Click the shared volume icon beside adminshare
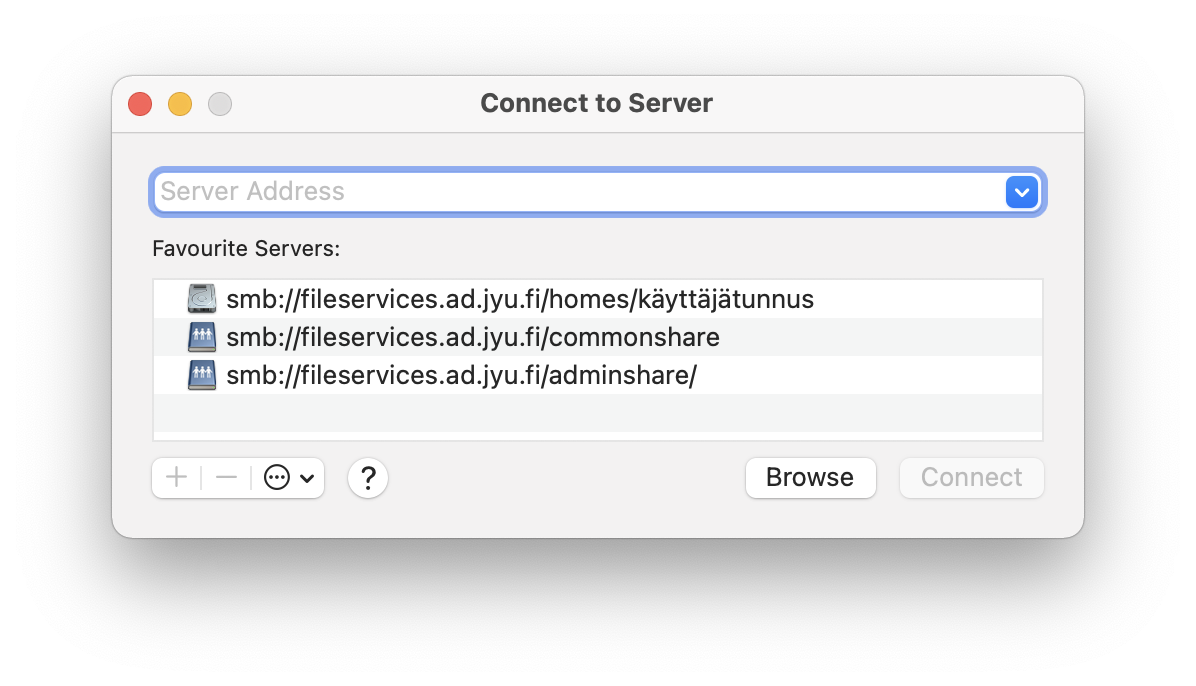1196x686 pixels. pyautogui.click(x=202, y=375)
